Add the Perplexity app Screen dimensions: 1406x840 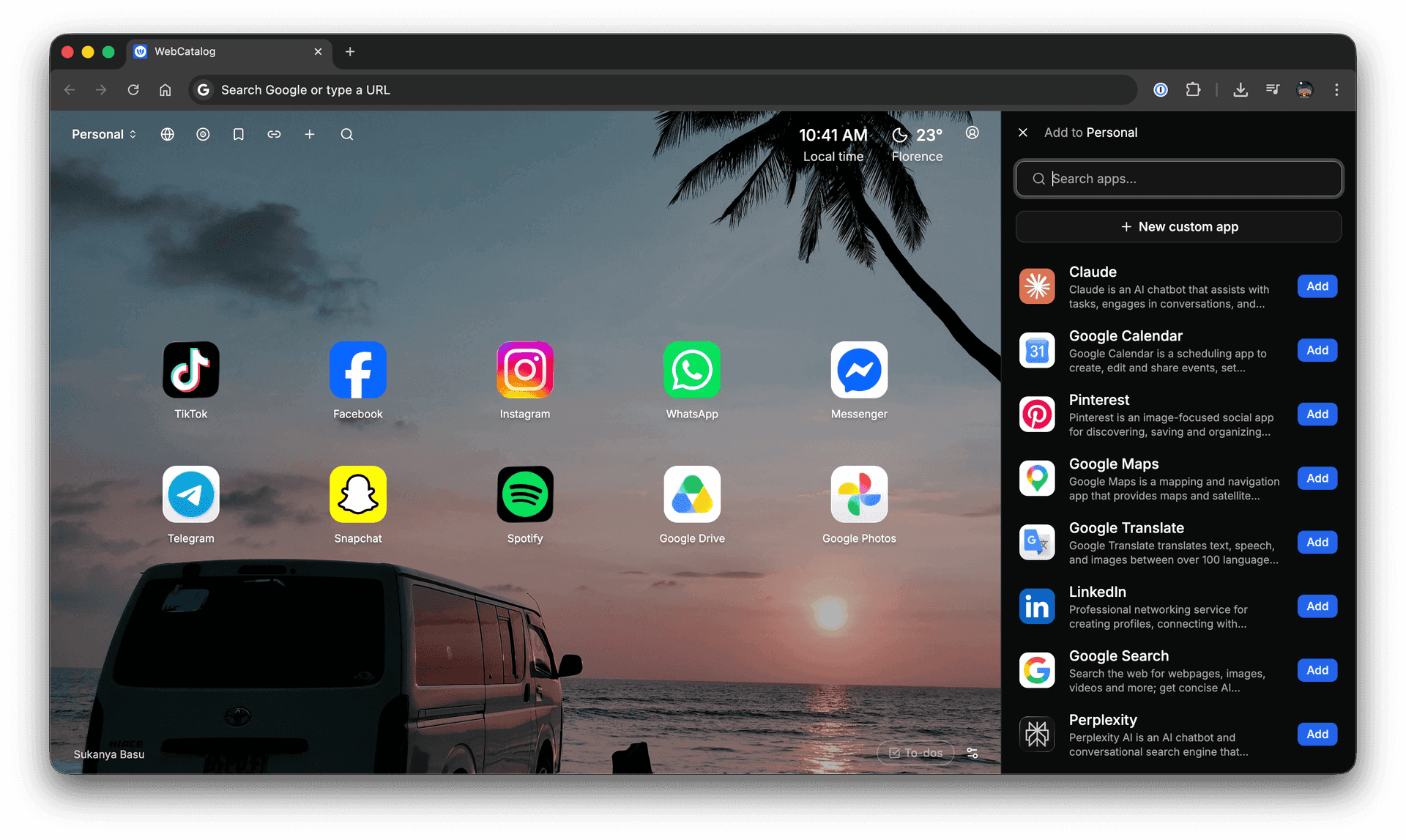point(1317,734)
